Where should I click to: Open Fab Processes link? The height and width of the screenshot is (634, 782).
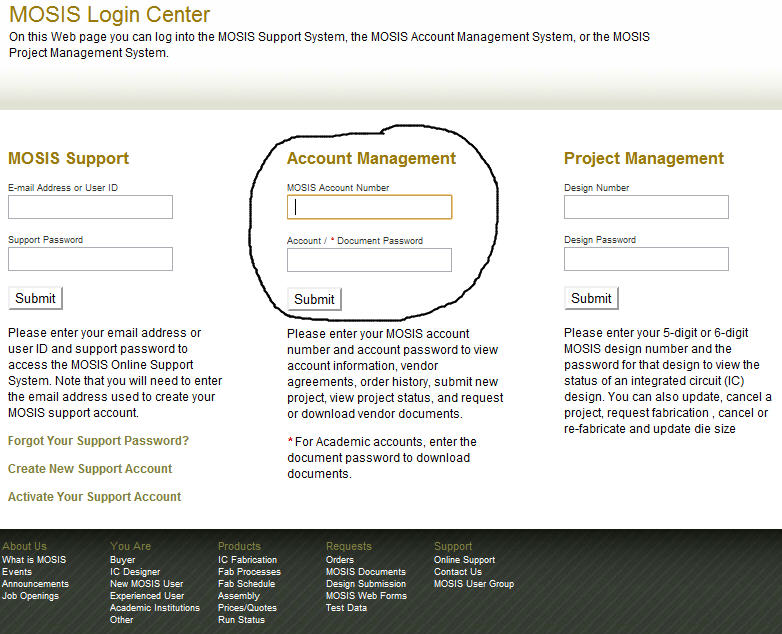(249, 572)
